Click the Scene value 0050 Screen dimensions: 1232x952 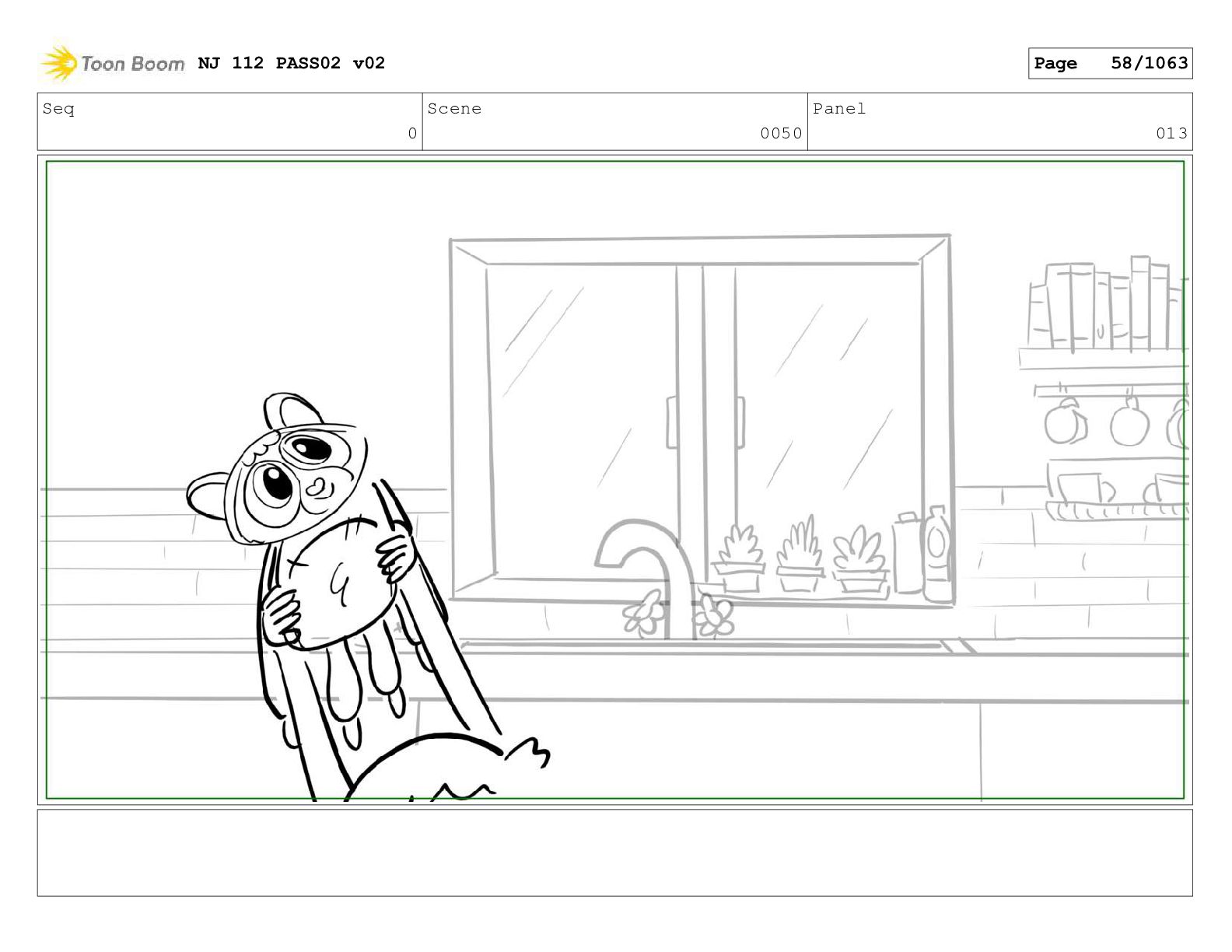[781, 134]
